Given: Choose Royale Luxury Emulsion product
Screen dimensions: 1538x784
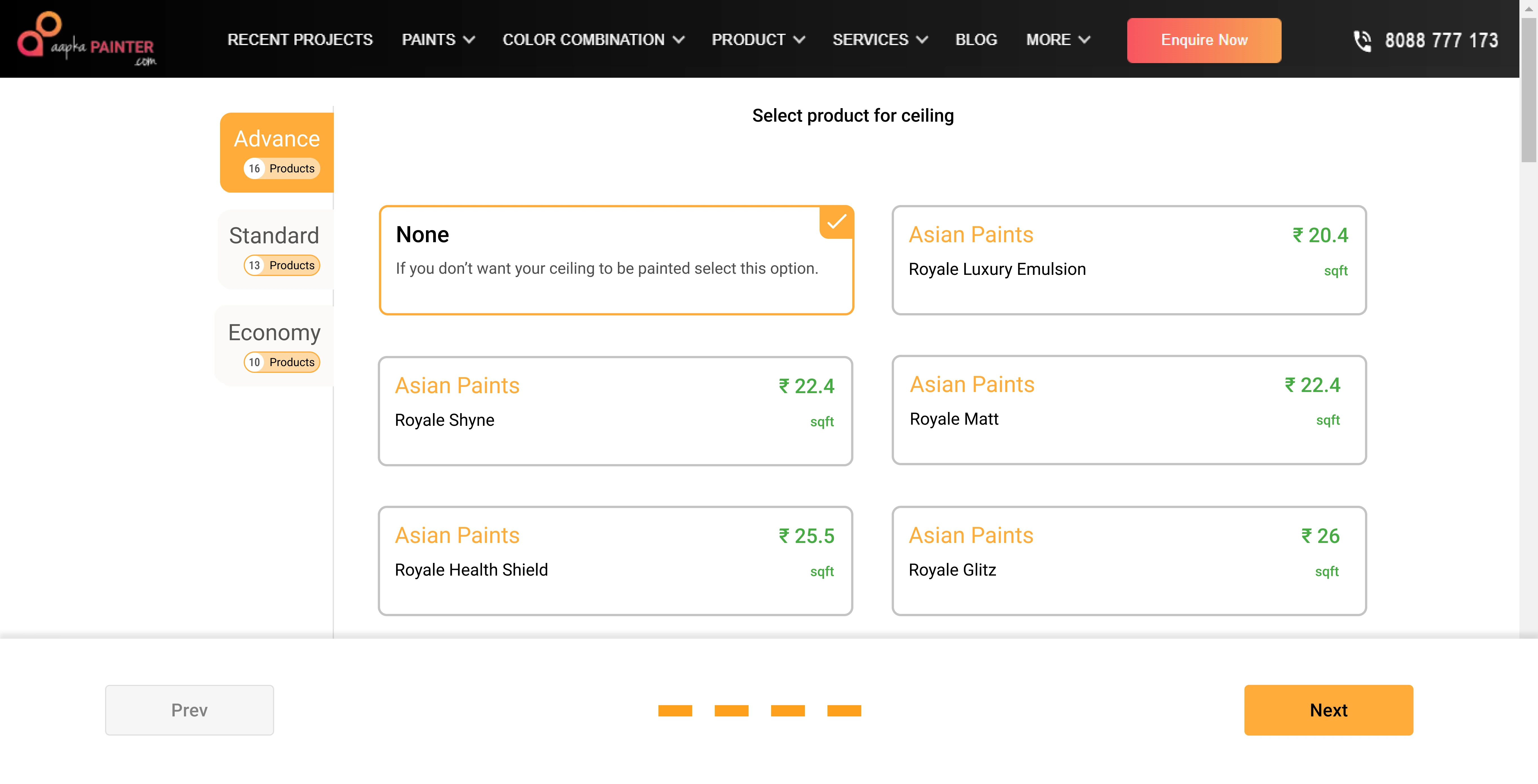Looking at the screenshot, I should click(x=1129, y=260).
